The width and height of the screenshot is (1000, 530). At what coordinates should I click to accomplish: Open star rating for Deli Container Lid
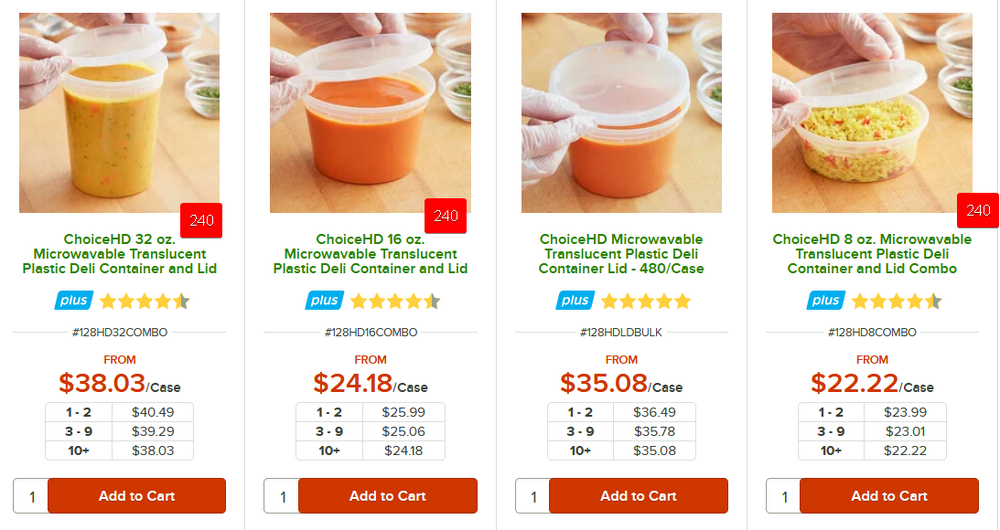[x=646, y=300]
